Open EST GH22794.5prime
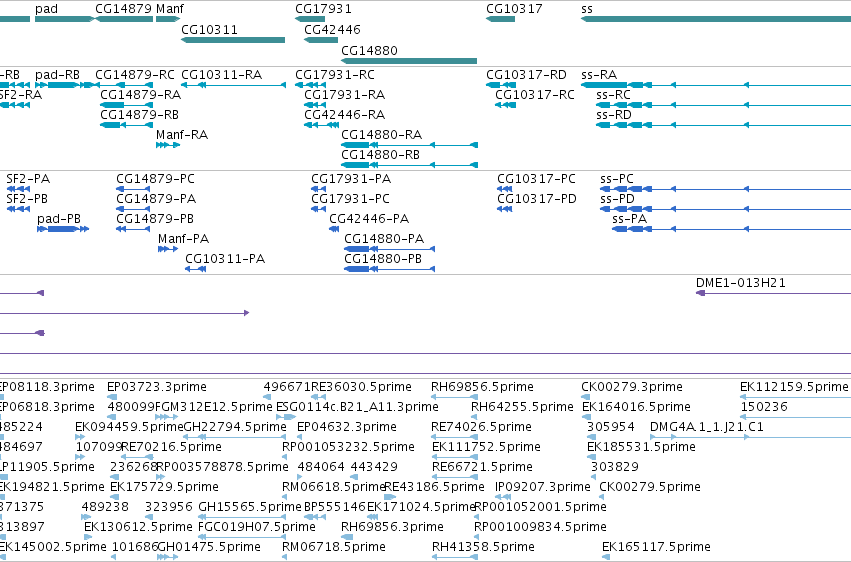Screen dimensions: 851x562 point(235,427)
